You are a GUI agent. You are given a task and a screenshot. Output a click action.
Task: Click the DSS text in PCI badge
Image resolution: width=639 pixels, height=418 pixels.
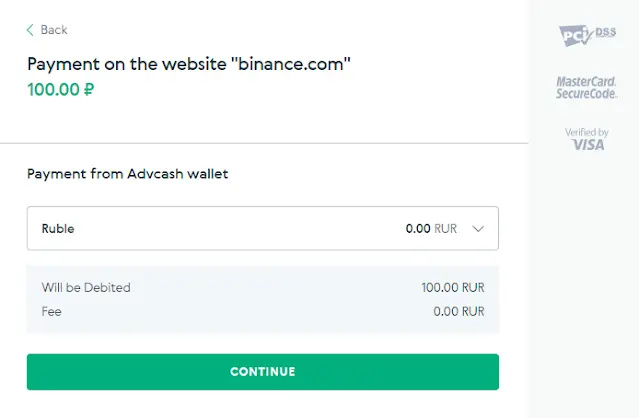tap(606, 32)
